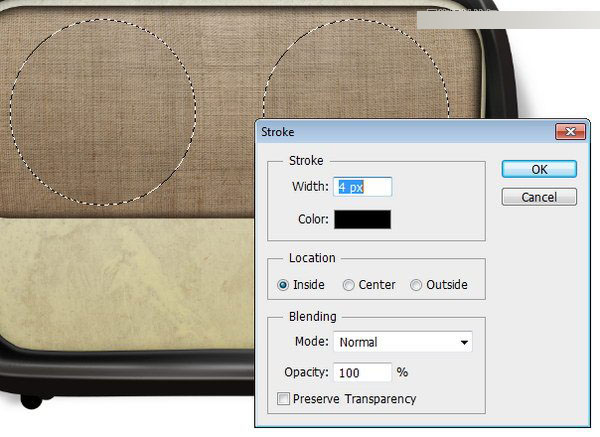This screenshot has height=437, width=600.
Task: Click the small black foot under the frame
Action: tap(31, 402)
